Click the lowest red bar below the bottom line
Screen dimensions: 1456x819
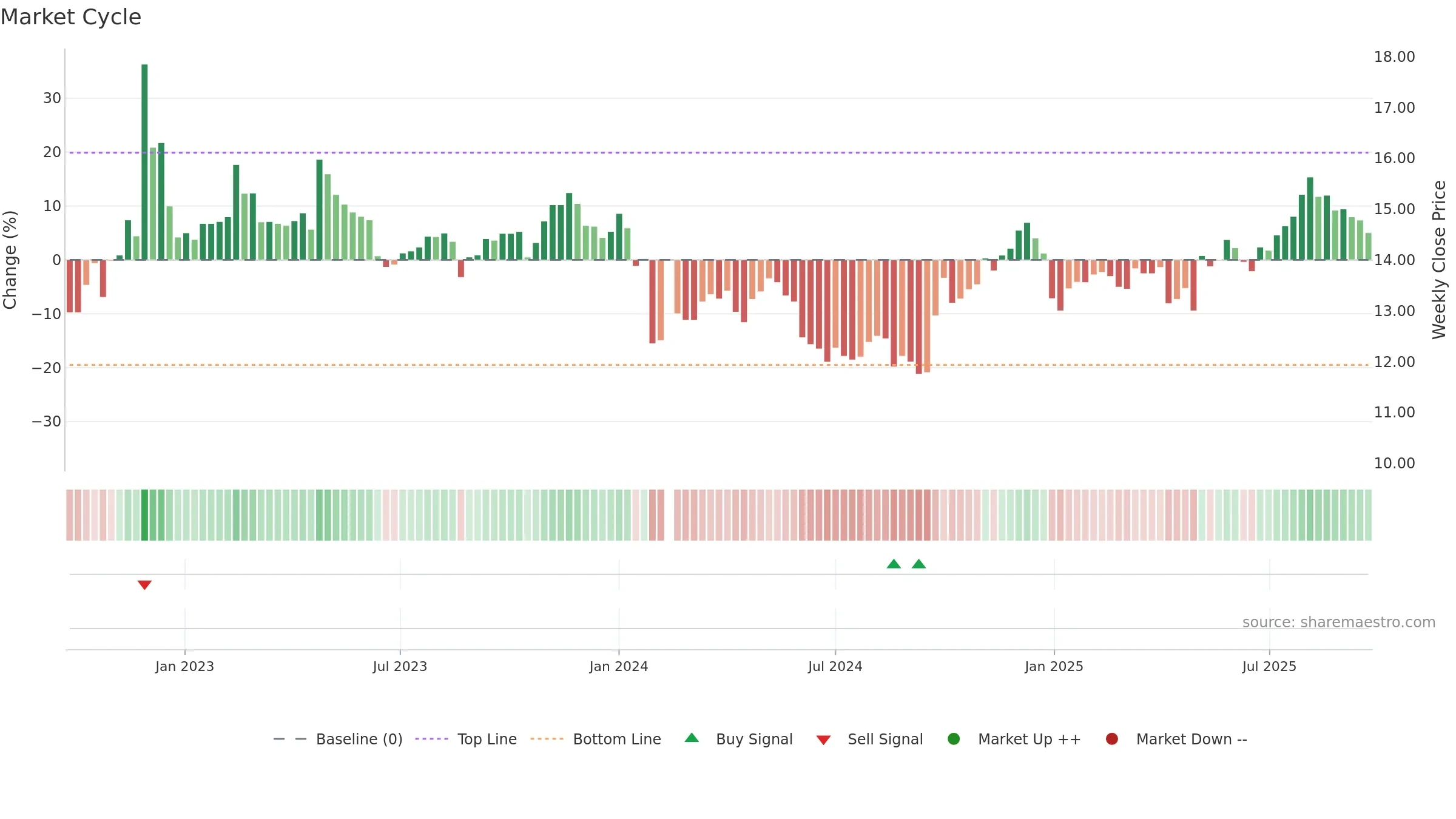918,317
